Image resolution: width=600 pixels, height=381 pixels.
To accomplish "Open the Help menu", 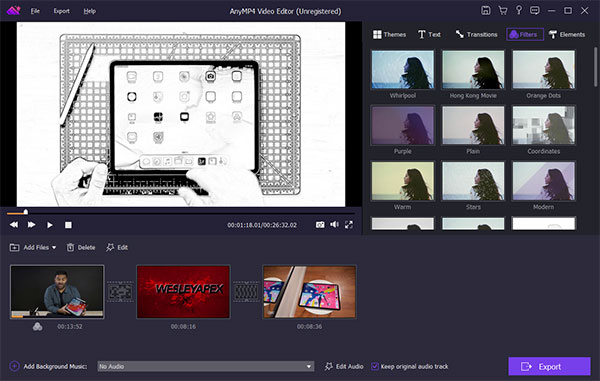I will 90,11.
